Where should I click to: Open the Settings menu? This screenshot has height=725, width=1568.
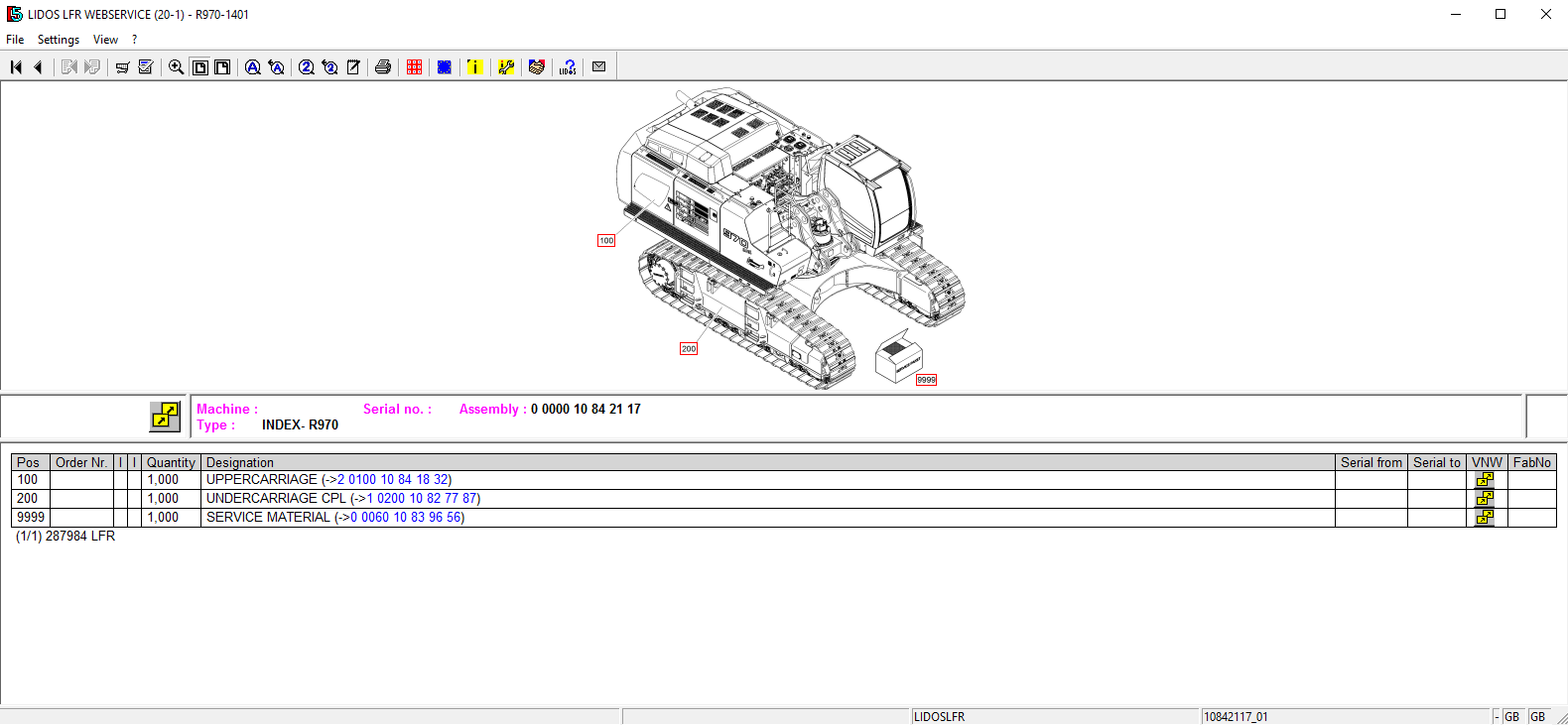point(59,40)
